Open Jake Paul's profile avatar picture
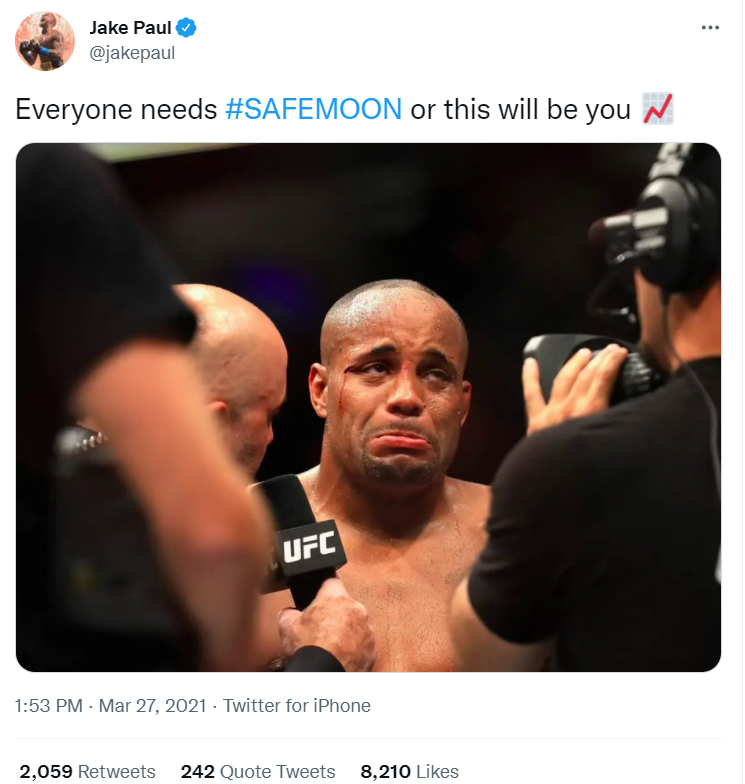Image resolution: width=745 pixels, height=784 pixels. [x=44, y=41]
